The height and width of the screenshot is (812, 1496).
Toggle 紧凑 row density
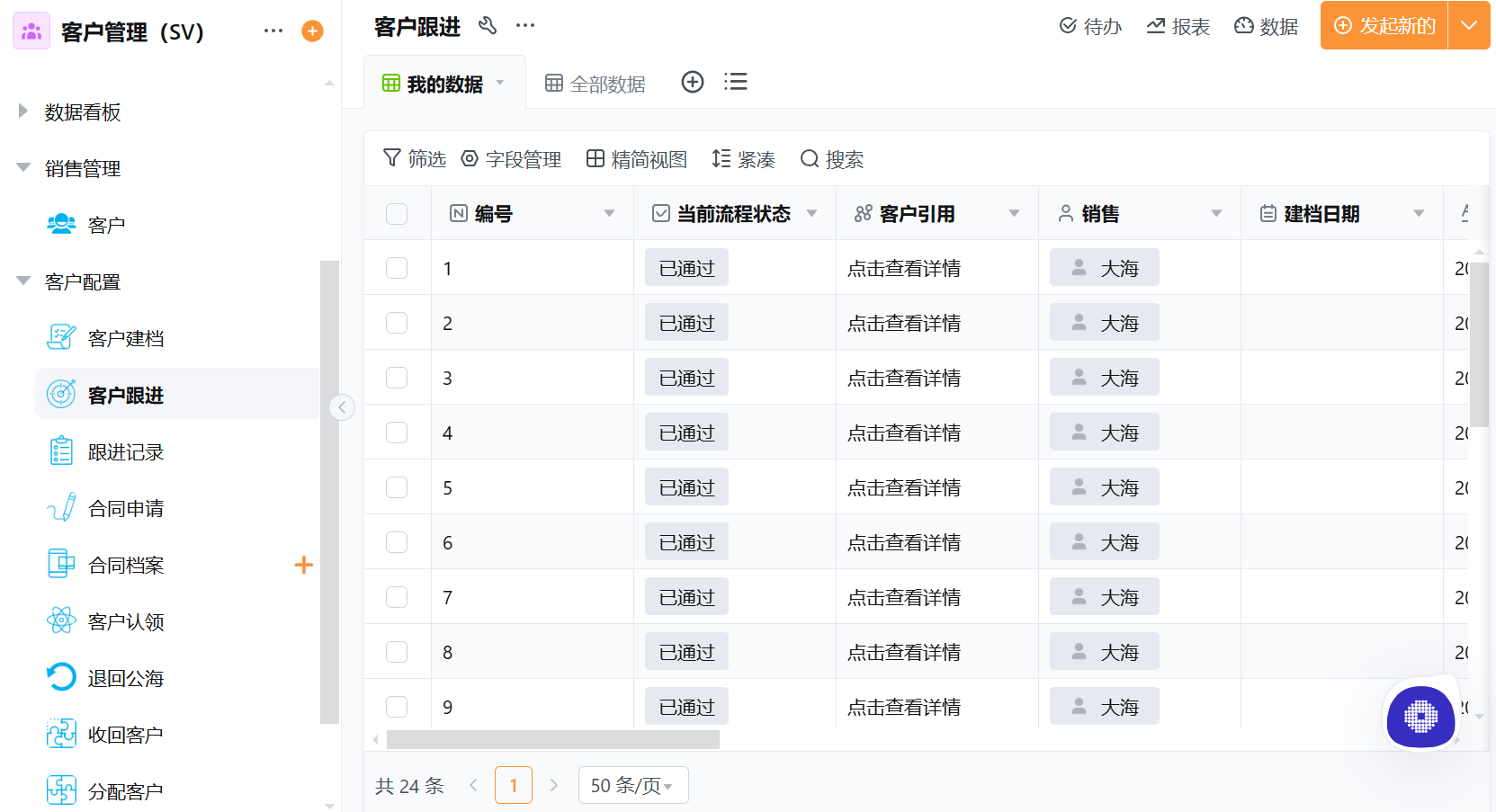pyautogui.click(x=743, y=159)
